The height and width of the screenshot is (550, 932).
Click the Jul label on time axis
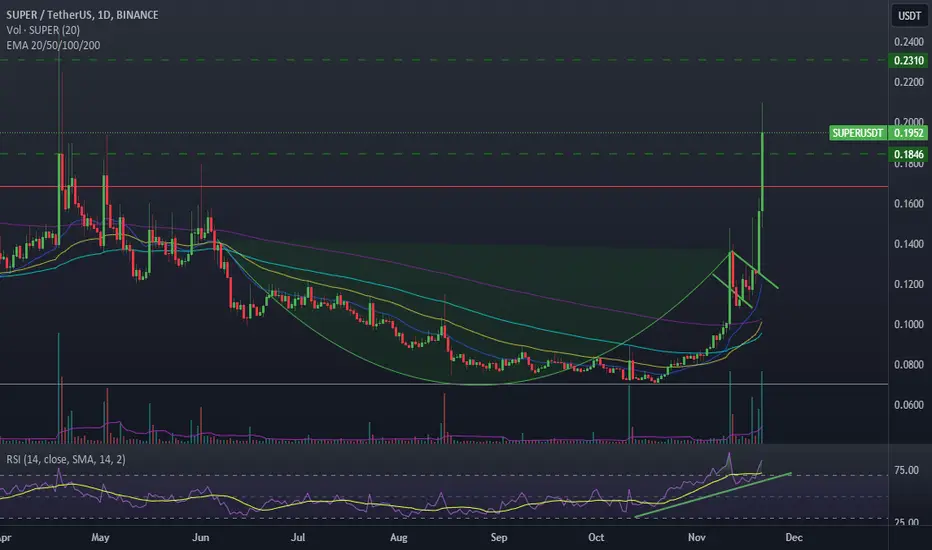click(298, 538)
